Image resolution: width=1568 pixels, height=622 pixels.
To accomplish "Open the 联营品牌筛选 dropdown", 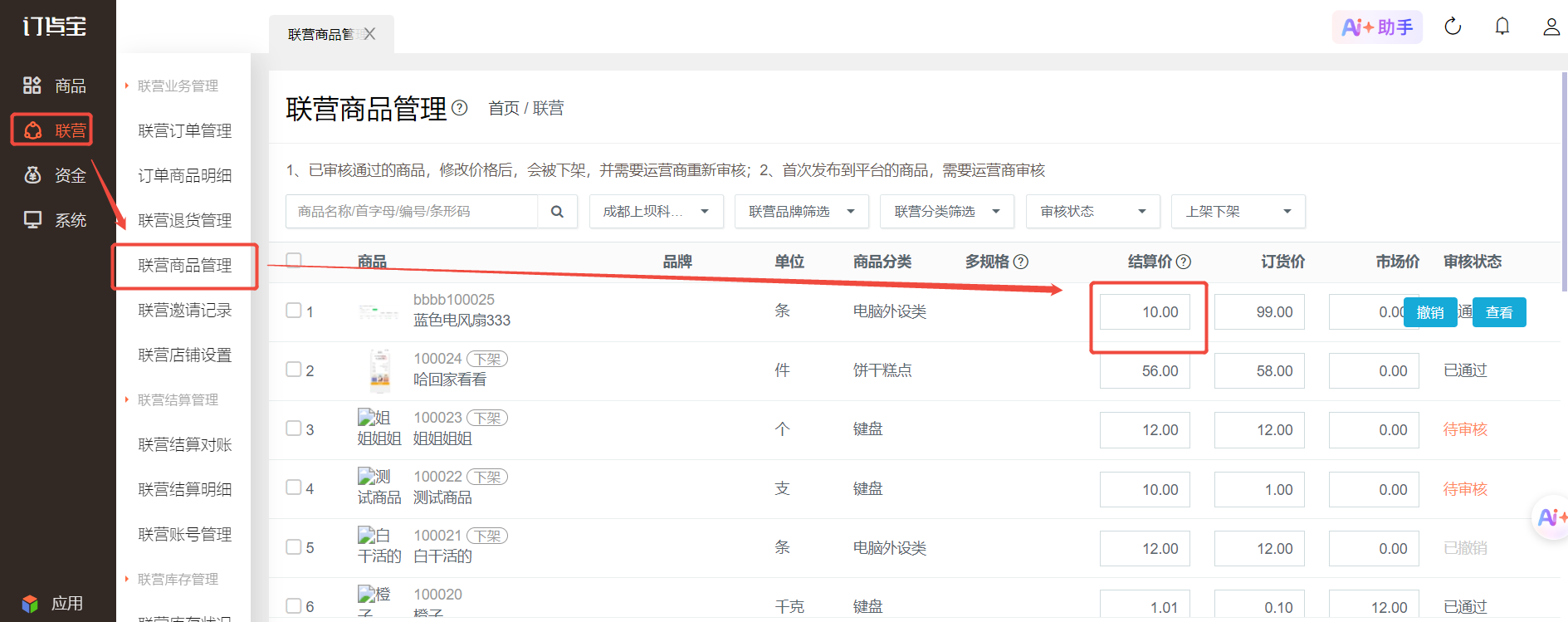I will coord(802,212).
